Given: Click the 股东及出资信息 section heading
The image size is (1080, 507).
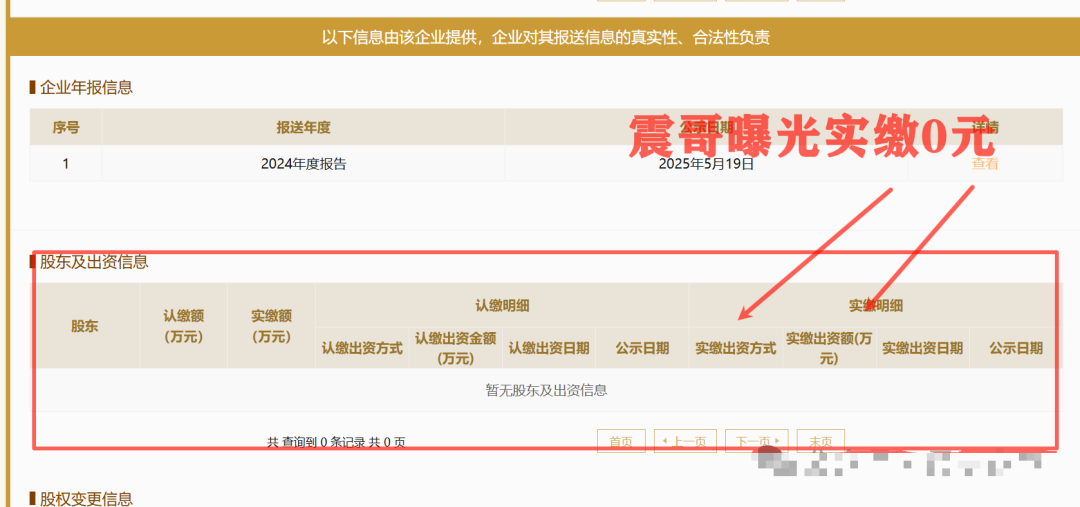Looking at the screenshot, I should point(94,262).
